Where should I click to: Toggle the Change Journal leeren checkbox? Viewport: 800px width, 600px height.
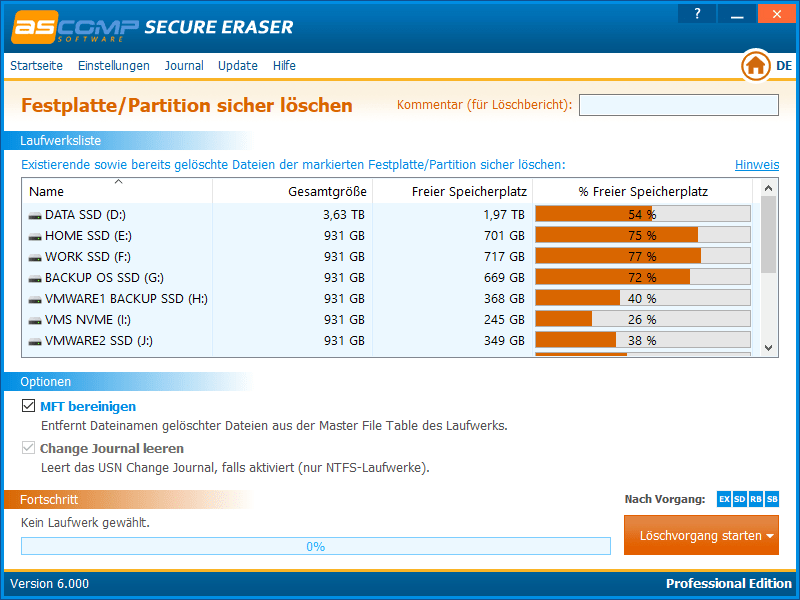click(28, 449)
